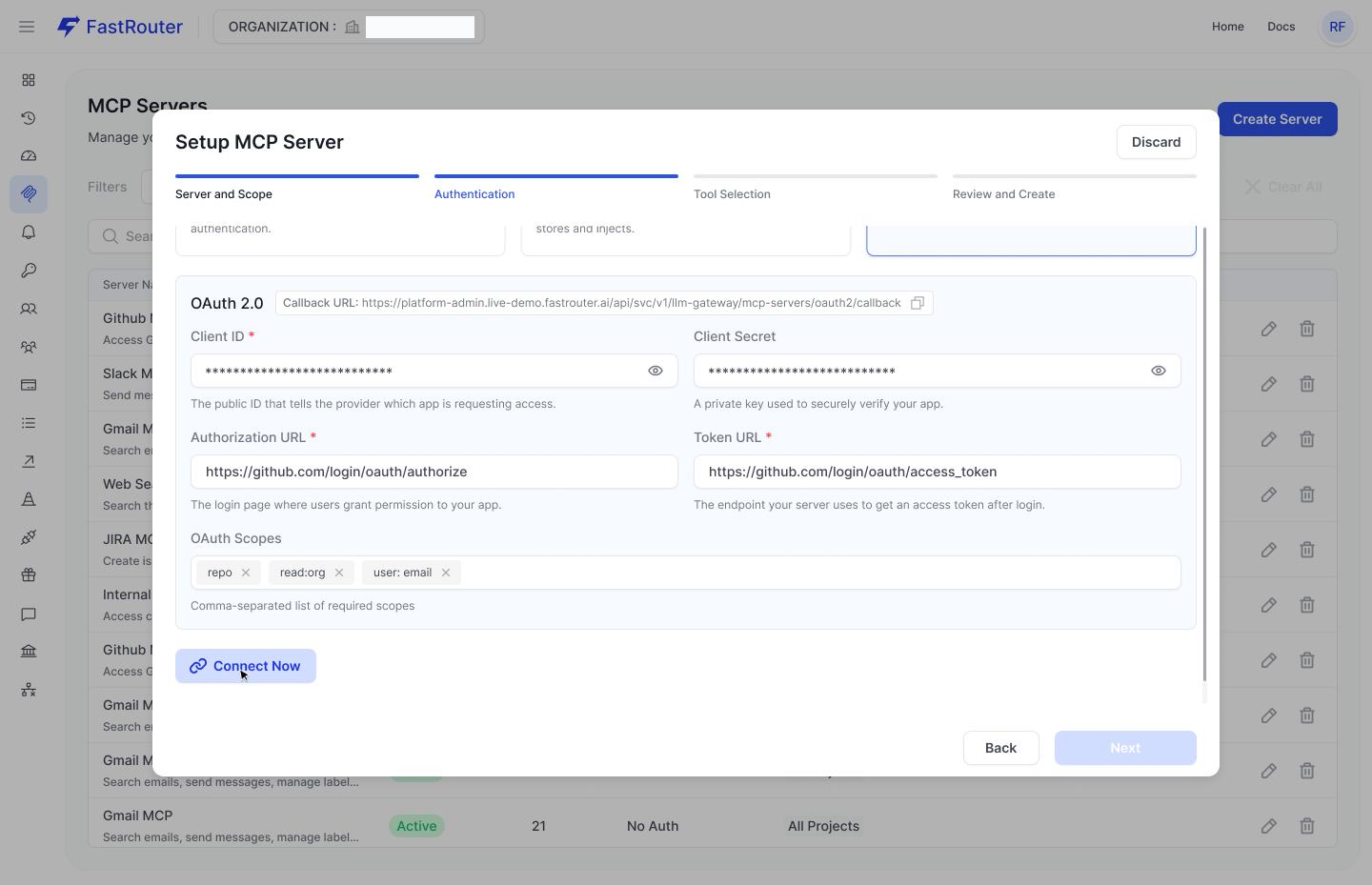The height and width of the screenshot is (886, 1372).
Task: Open the hamburger sidebar menu
Action: tap(27, 27)
